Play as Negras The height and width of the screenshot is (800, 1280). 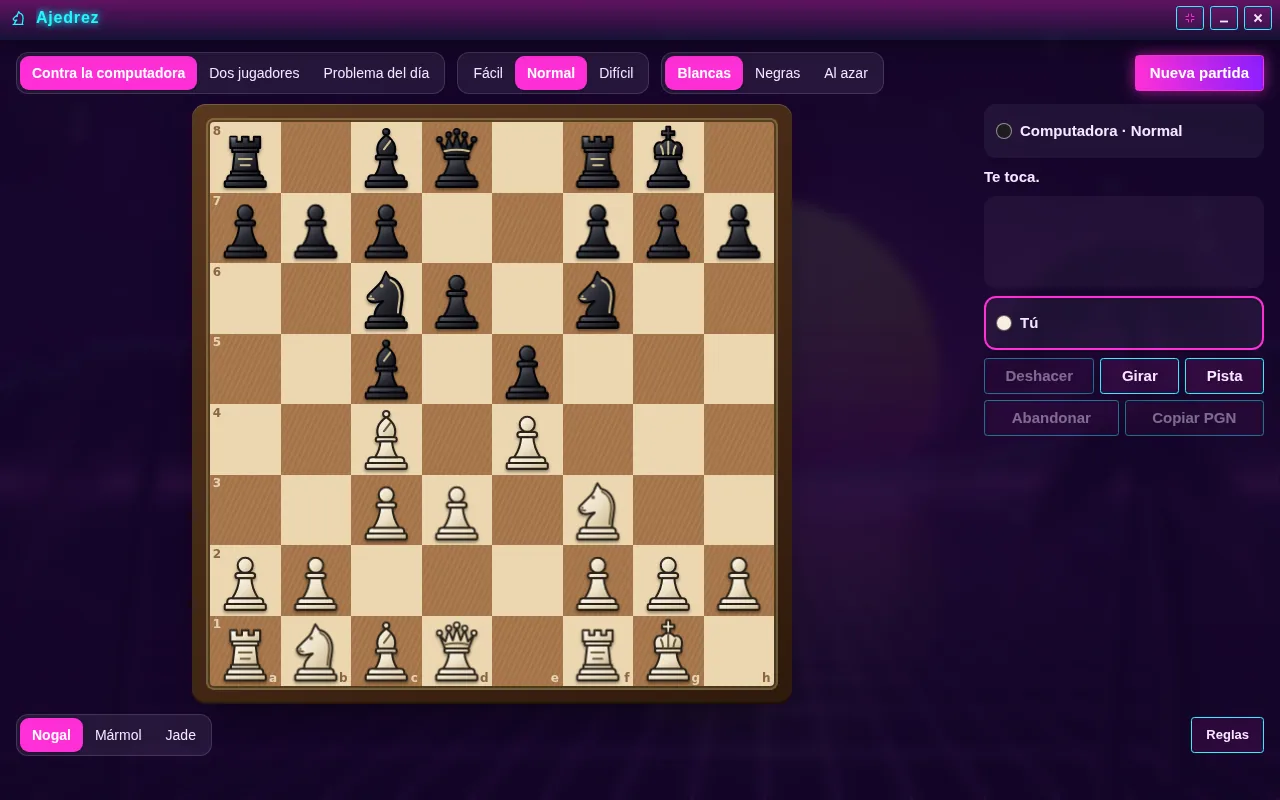[777, 73]
